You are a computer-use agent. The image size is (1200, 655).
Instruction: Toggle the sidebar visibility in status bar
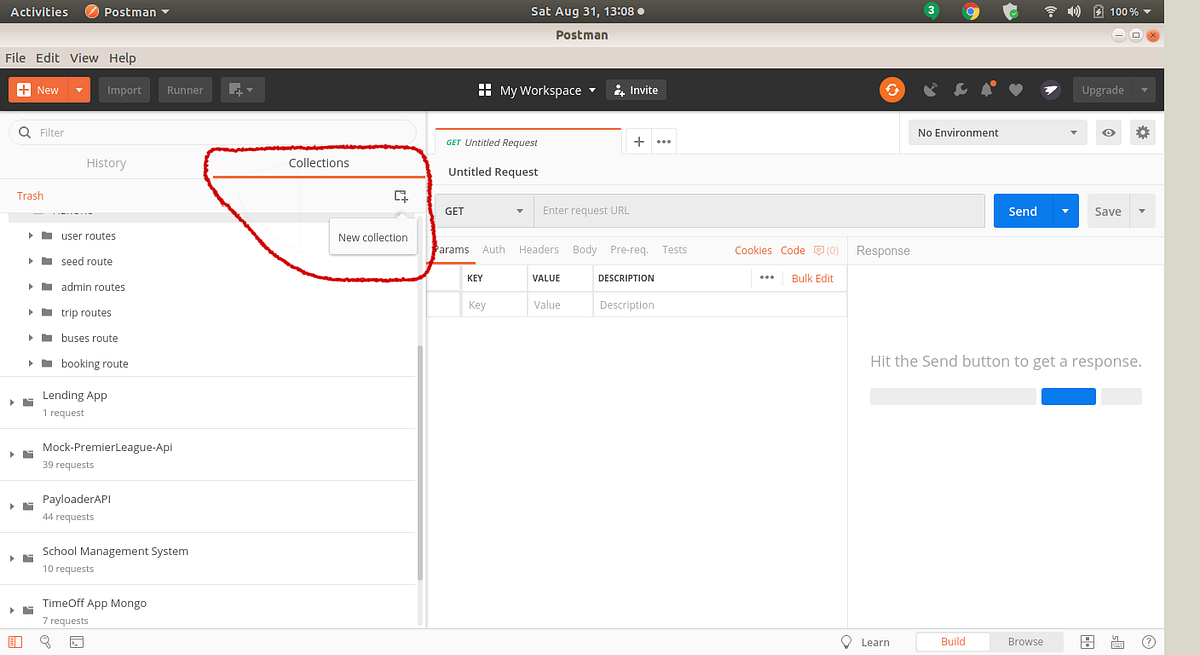pos(14,641)
